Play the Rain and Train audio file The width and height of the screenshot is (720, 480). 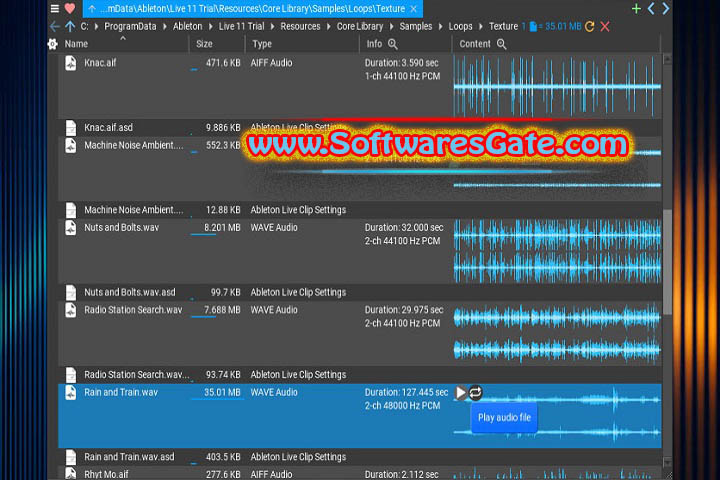(461, 393)
